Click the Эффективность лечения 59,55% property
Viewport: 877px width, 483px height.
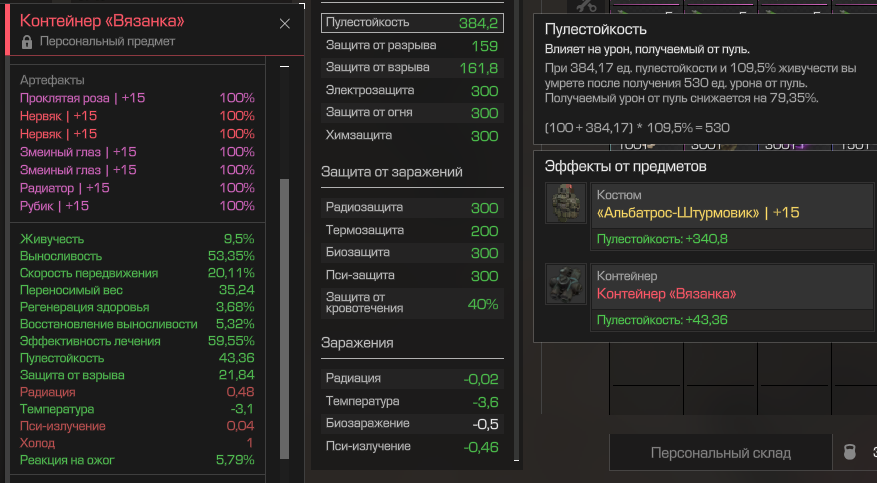pyautogui.click(x=137, y=341)
